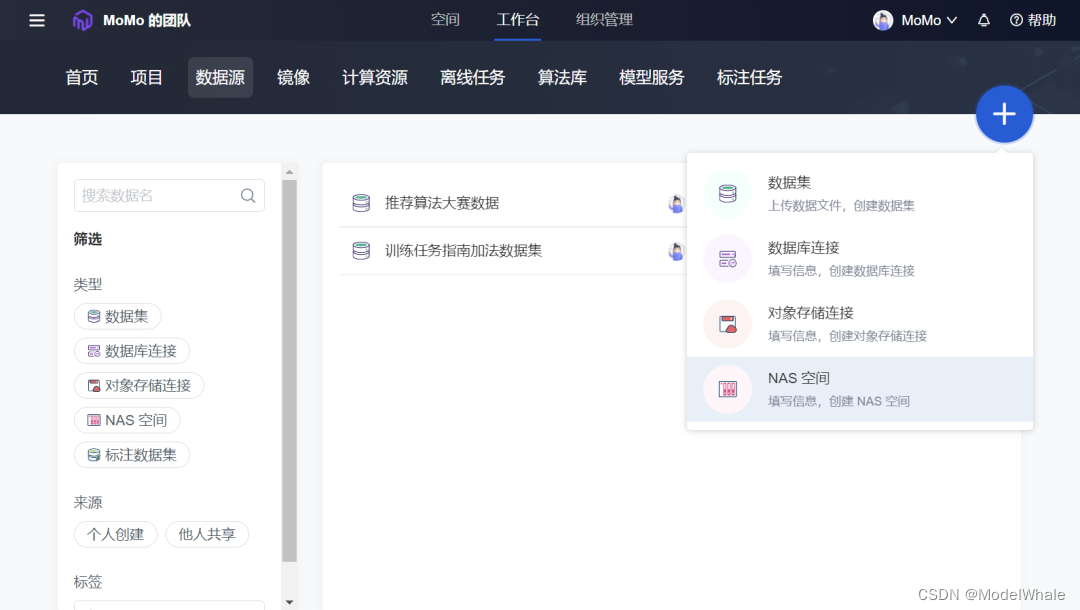Choose 数据库连接 option in create menu
1080x610 pixels.
pos(860,259)
